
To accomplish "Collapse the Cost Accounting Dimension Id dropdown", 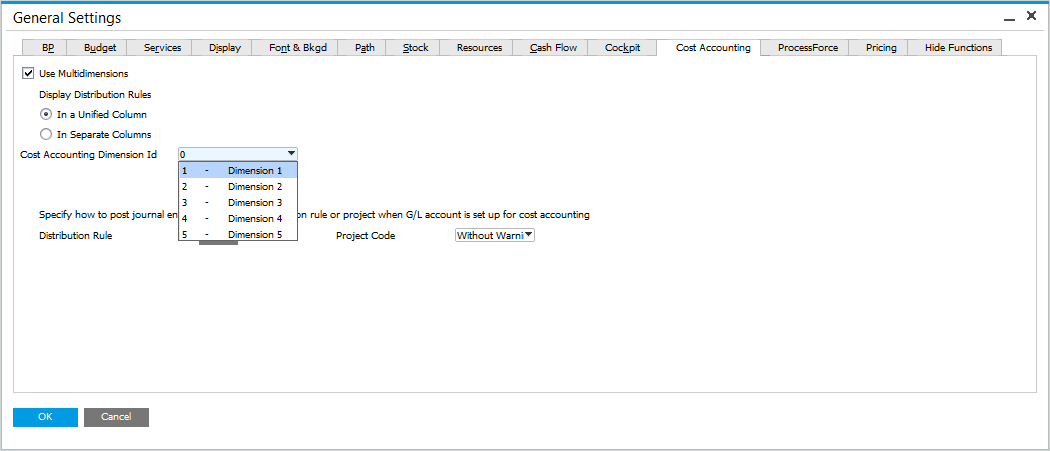I will [x=291, y=154].
